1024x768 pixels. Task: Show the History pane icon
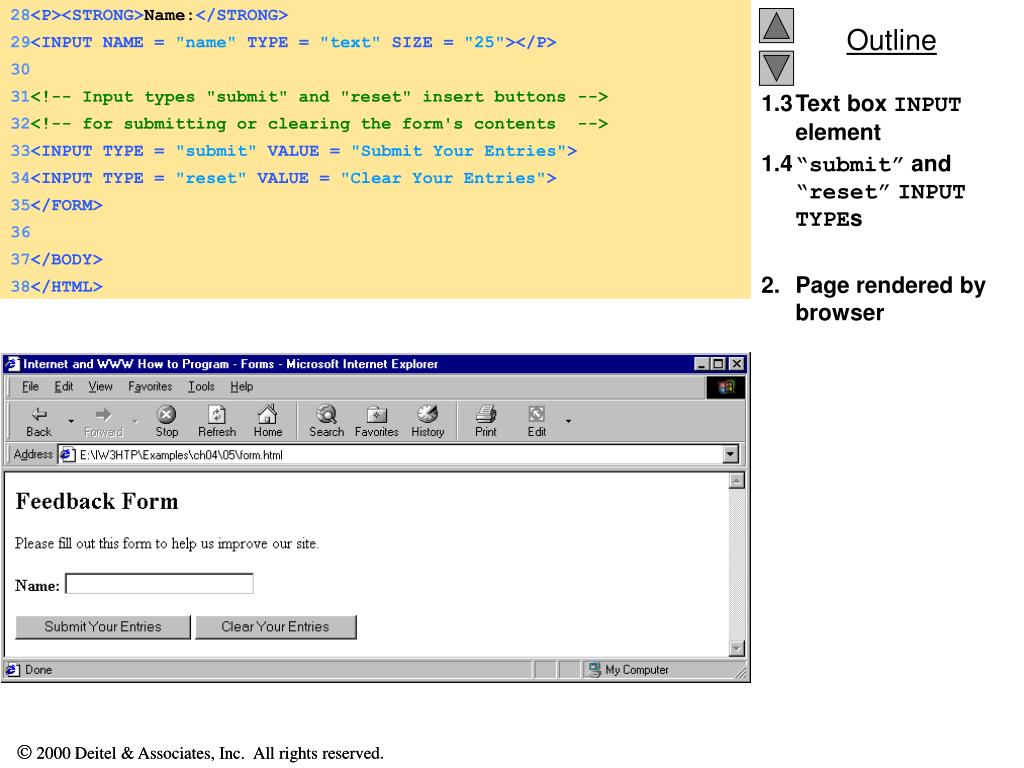click(427, 414)
